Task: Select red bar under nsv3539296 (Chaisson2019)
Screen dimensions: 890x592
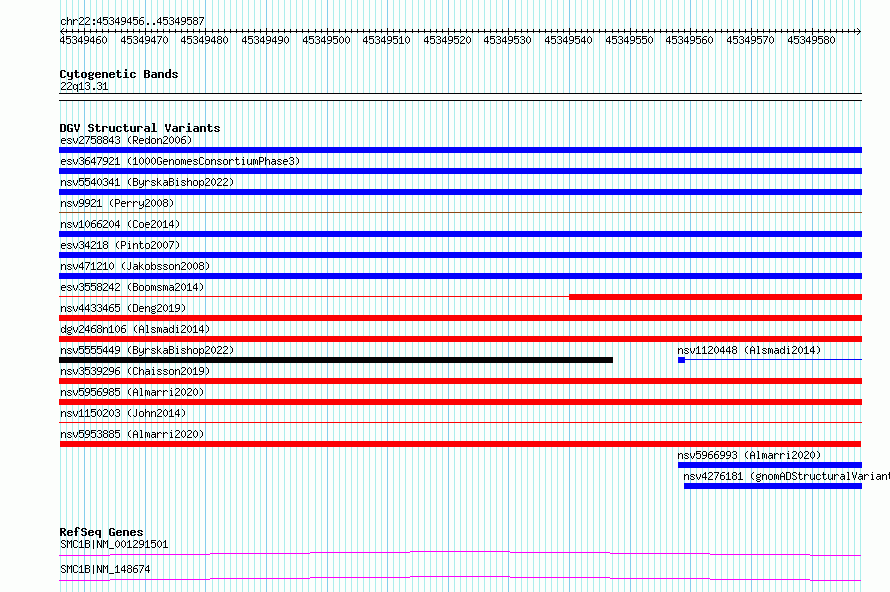Action: pos(460,381)
